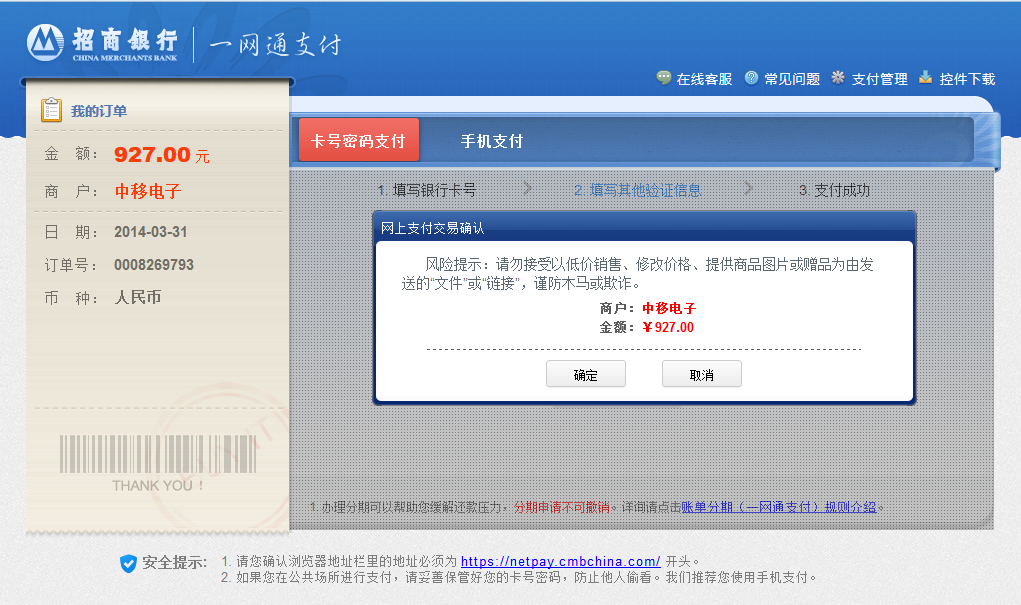Open the netpay.cmbchina.com link

561,561
